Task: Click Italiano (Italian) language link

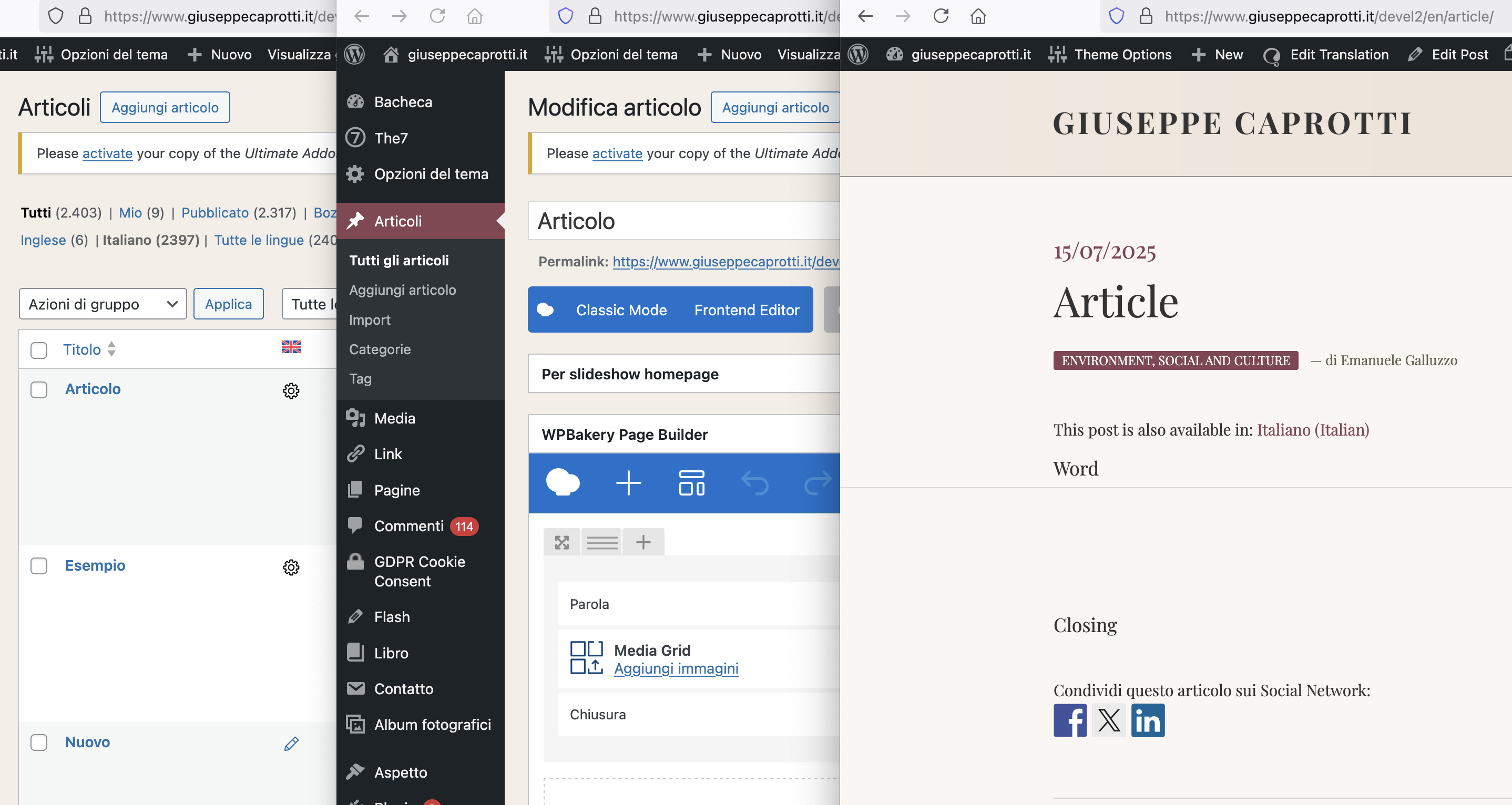Action: tap(1312, 430)
